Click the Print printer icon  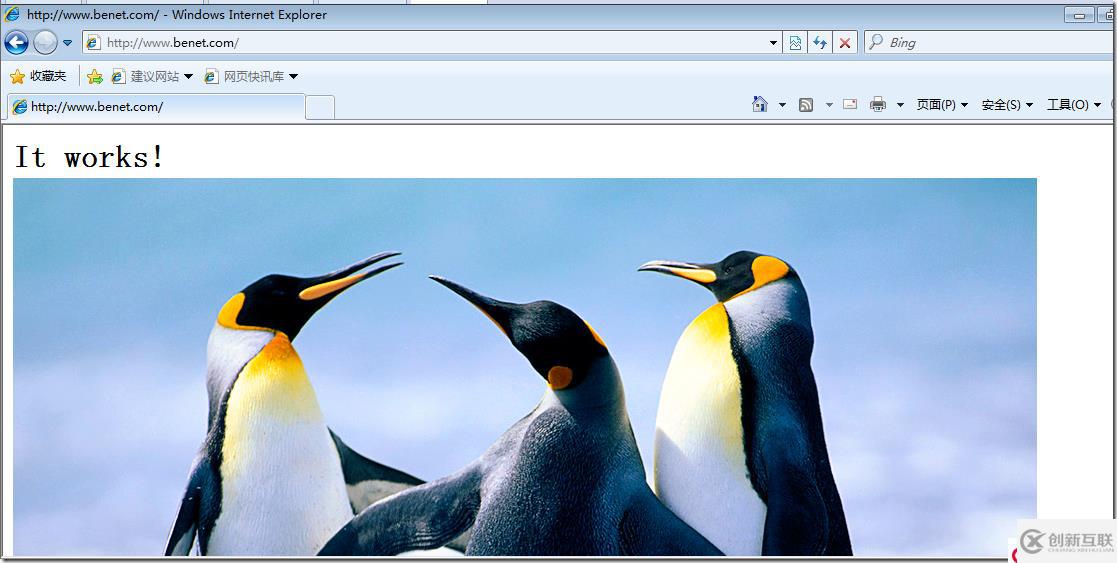[x=878, y=105]
